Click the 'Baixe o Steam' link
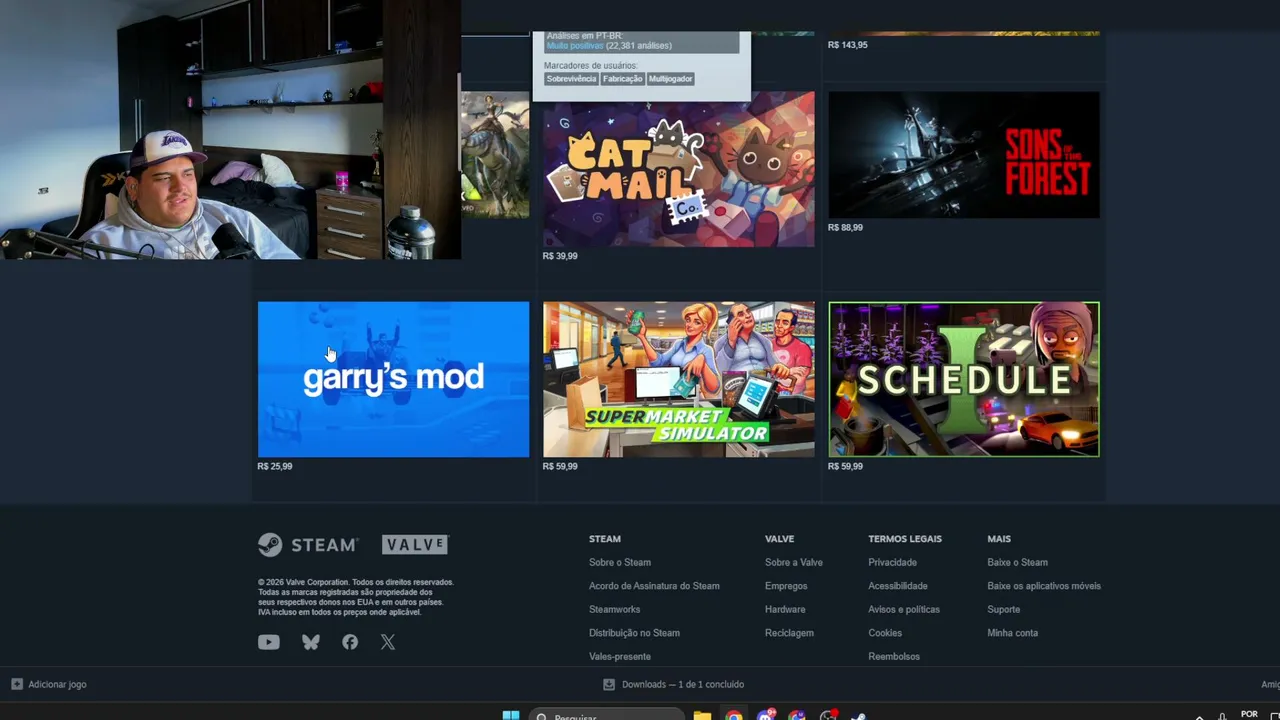 point(1017,562)
